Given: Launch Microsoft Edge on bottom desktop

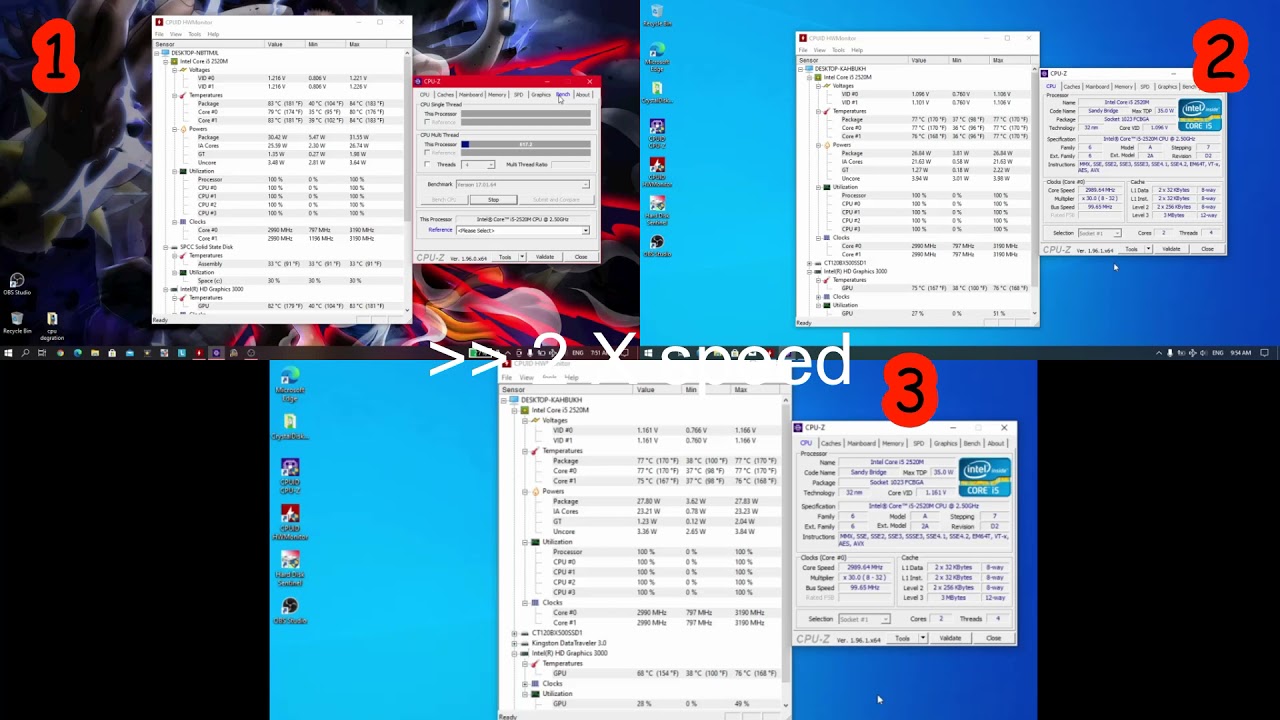Looking at the screenshot, I should (290, 384).
